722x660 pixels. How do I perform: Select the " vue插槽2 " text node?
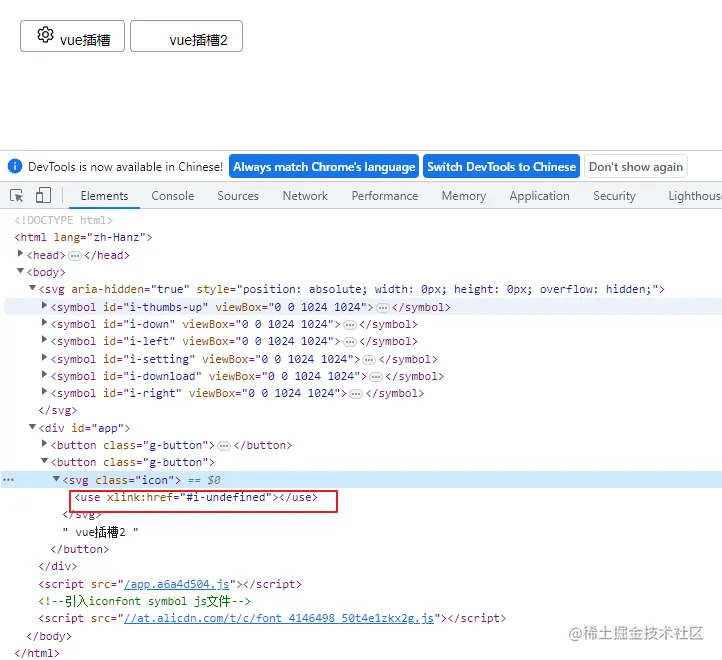pyautogui.click(x=100, y=532)
